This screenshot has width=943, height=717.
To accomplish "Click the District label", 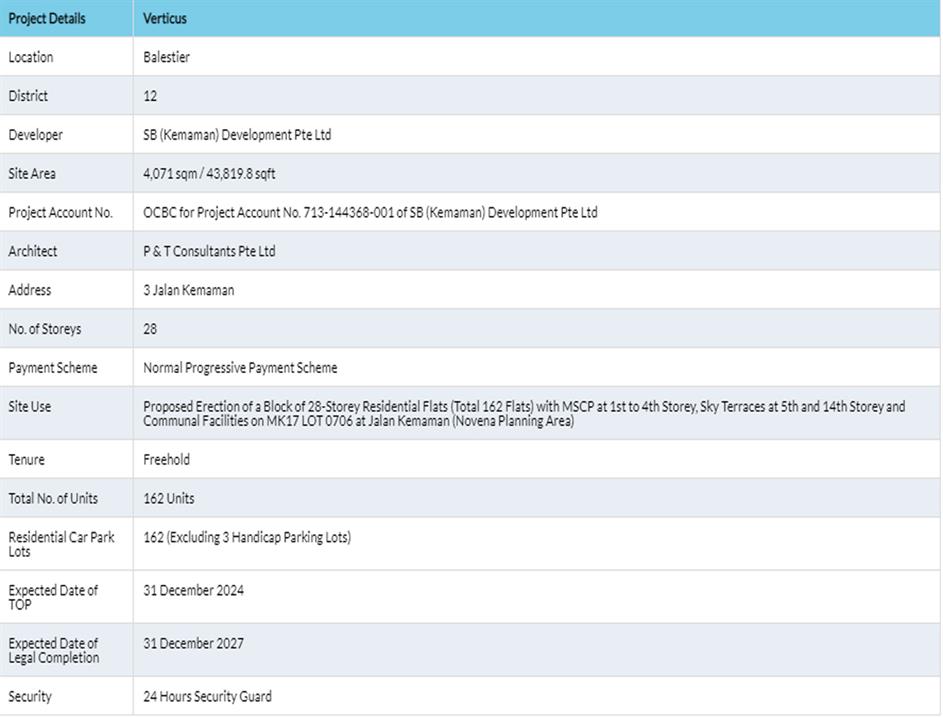I will coord(28,96).
